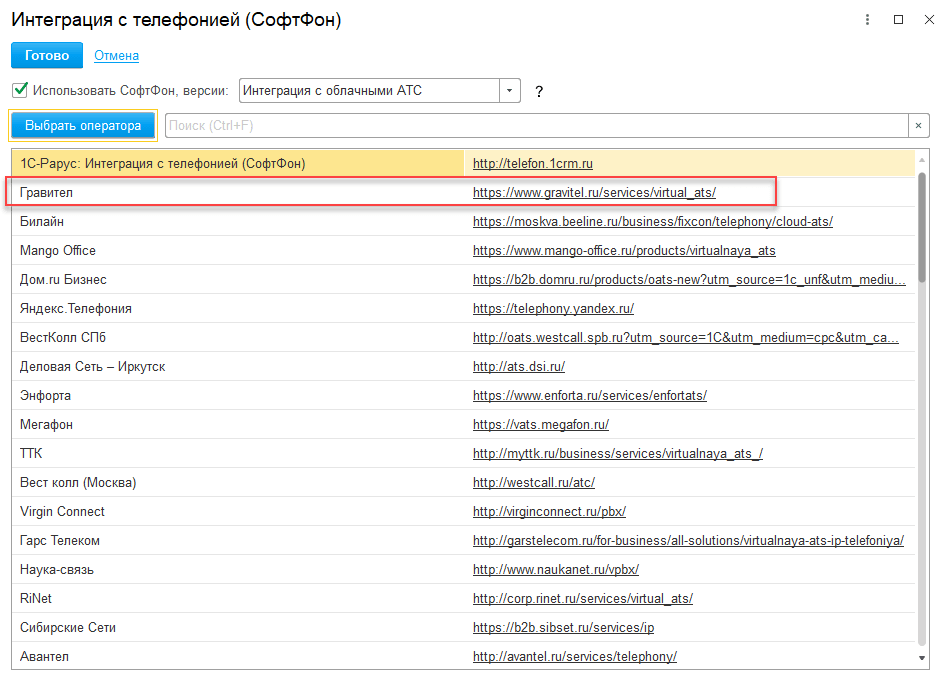Open the b2b.domru.ru link

[x=689, y=279]
